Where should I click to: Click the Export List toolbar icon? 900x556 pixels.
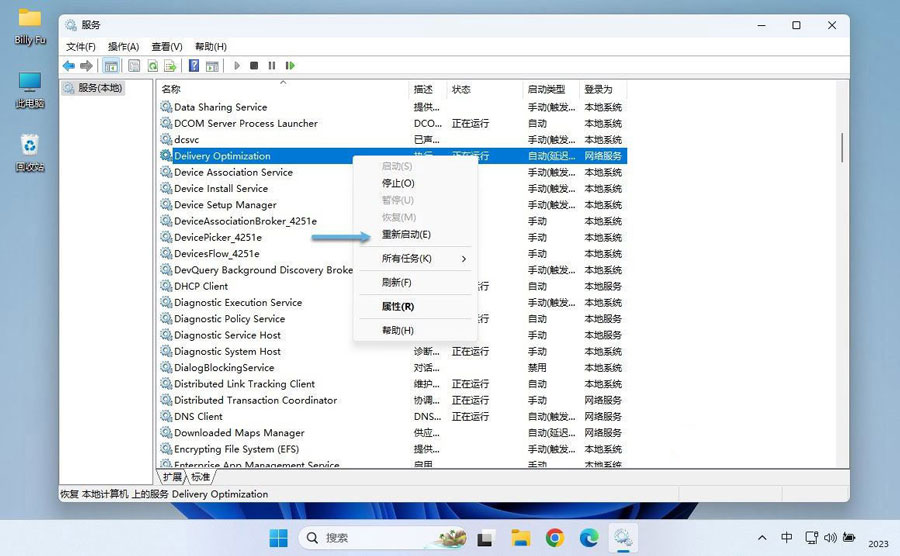pyautogui.click(x=170, y=66)
